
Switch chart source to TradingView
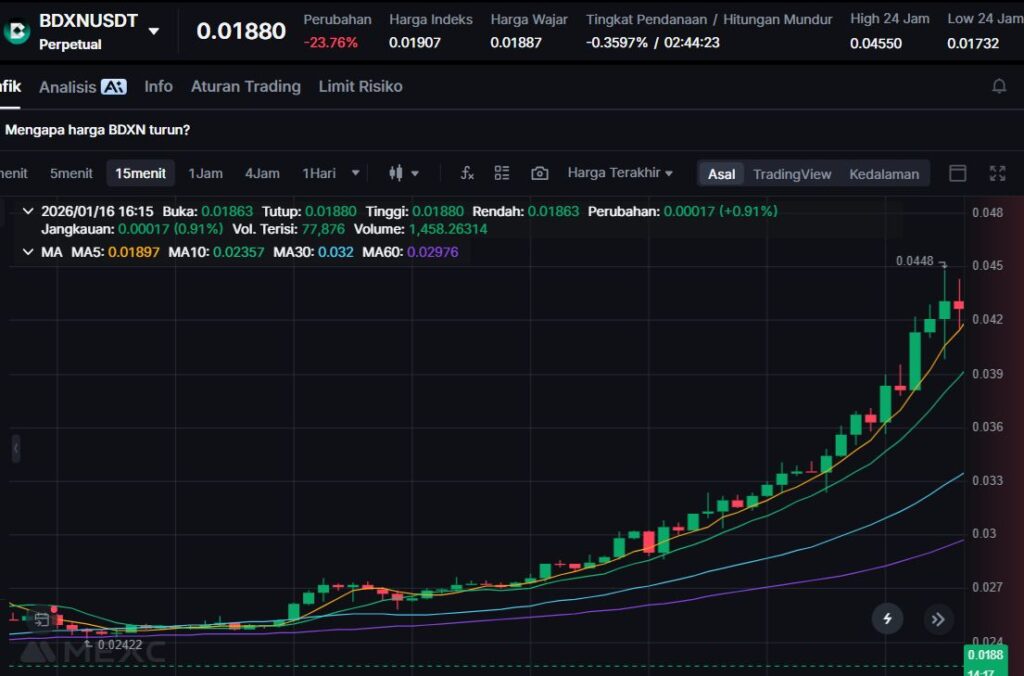coord(791,174)
